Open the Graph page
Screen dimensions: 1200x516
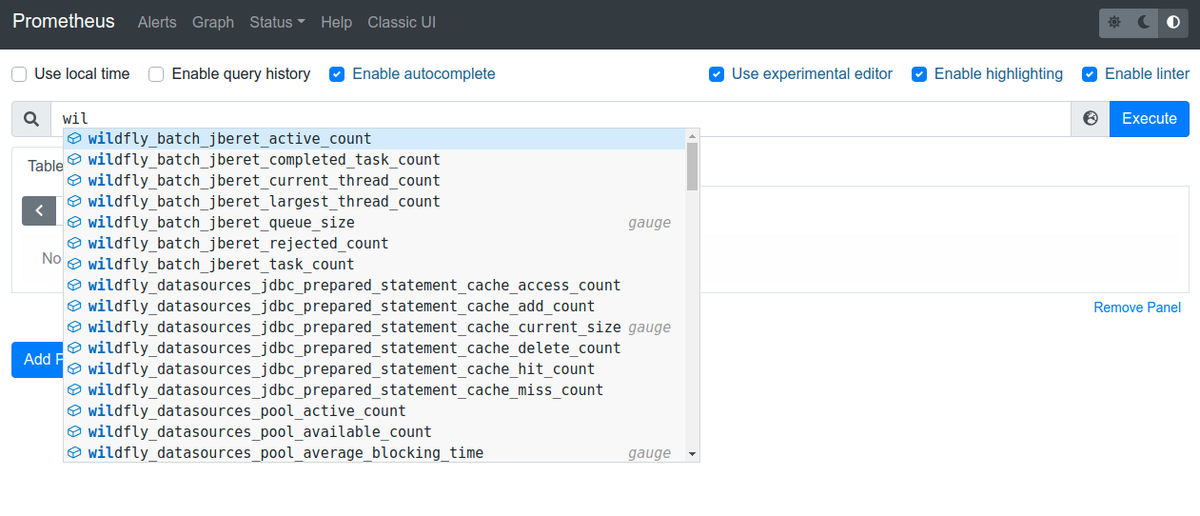pos(213,22)
